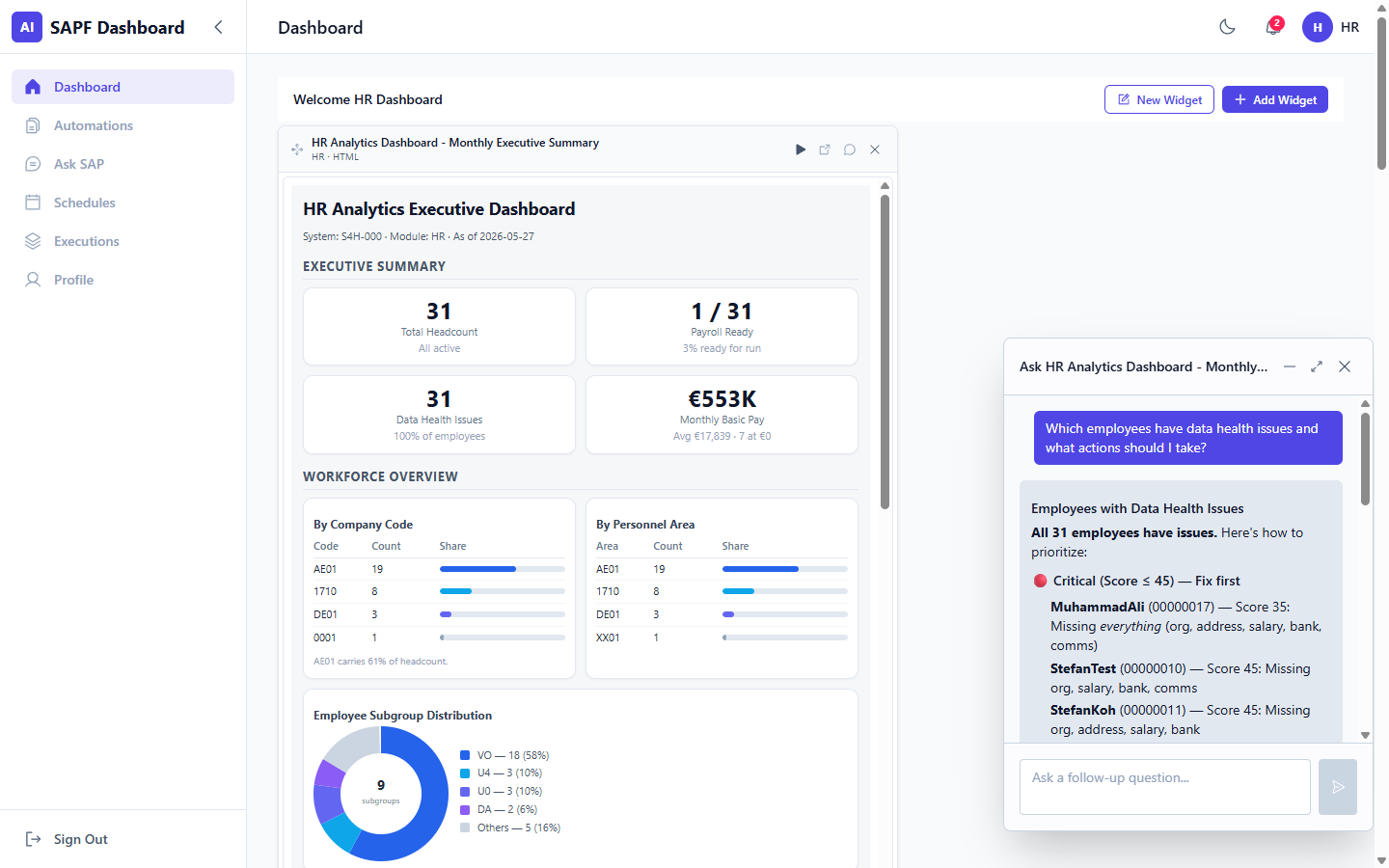Go to Ask SAP page
Screen dimensions: 1389x868
pyautogui.click(x=123, y=164)
